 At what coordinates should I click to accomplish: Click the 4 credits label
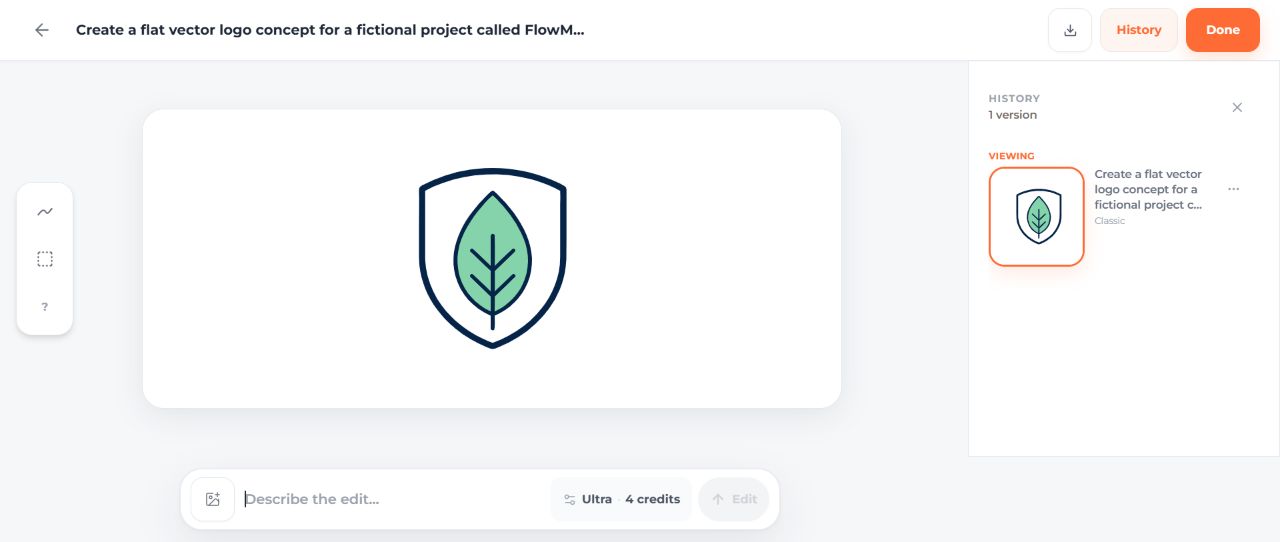click(x=652, y=499)
